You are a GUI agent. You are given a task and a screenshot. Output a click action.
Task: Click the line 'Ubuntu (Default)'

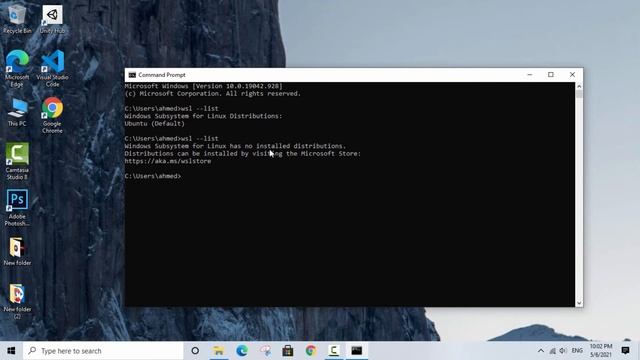pyautogui.click(x=155, y=124)
